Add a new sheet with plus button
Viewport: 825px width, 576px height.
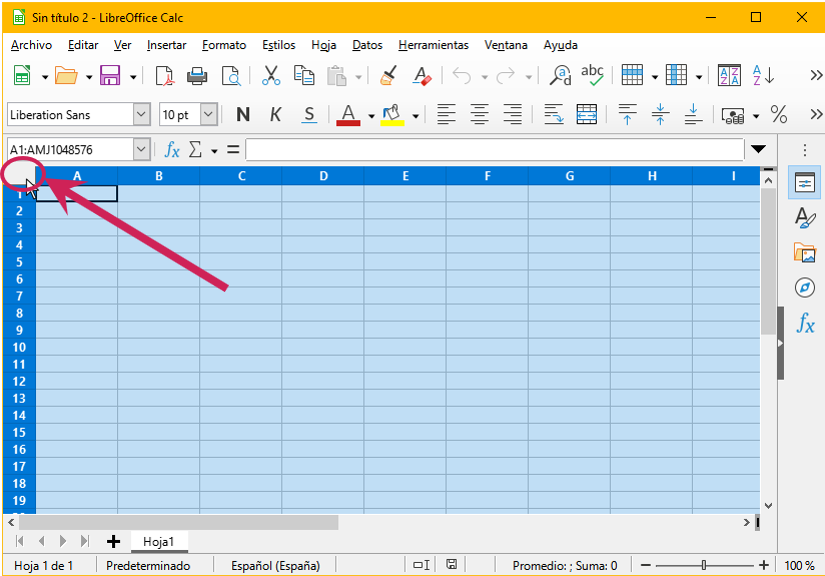pyautogui.click(x=113, y=541)
